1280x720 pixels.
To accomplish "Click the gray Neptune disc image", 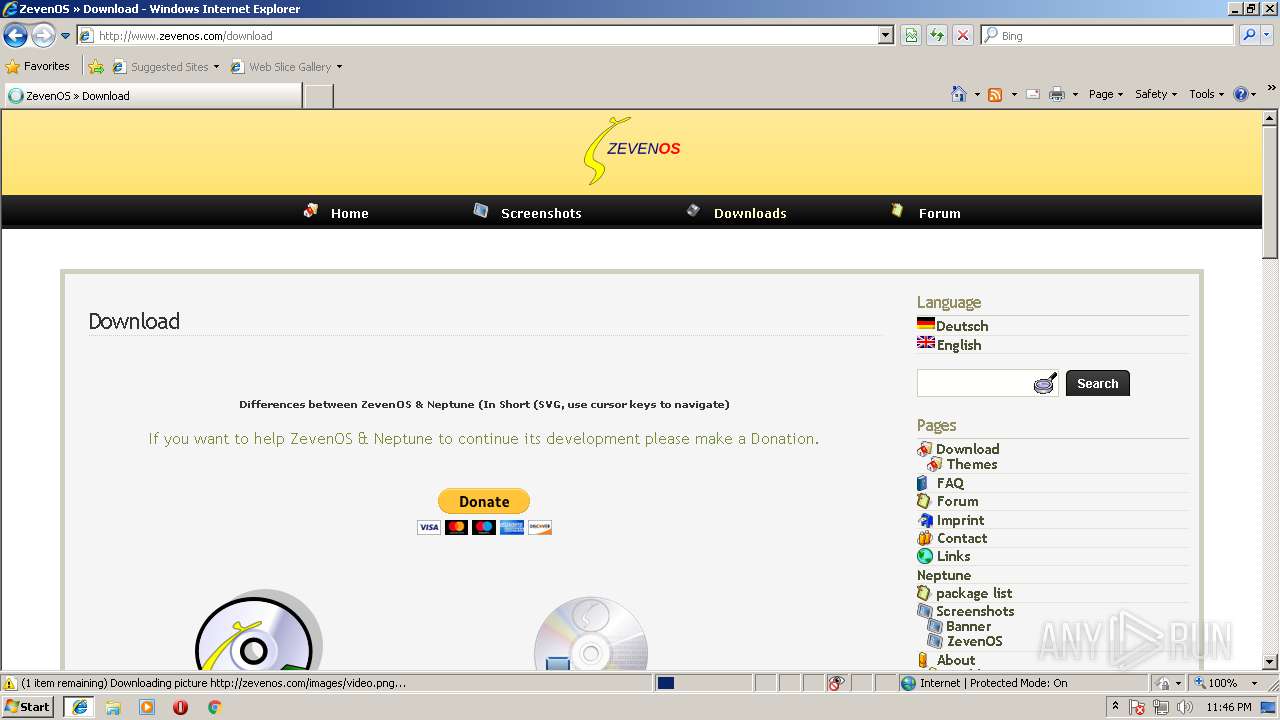I will click(591, 634).
